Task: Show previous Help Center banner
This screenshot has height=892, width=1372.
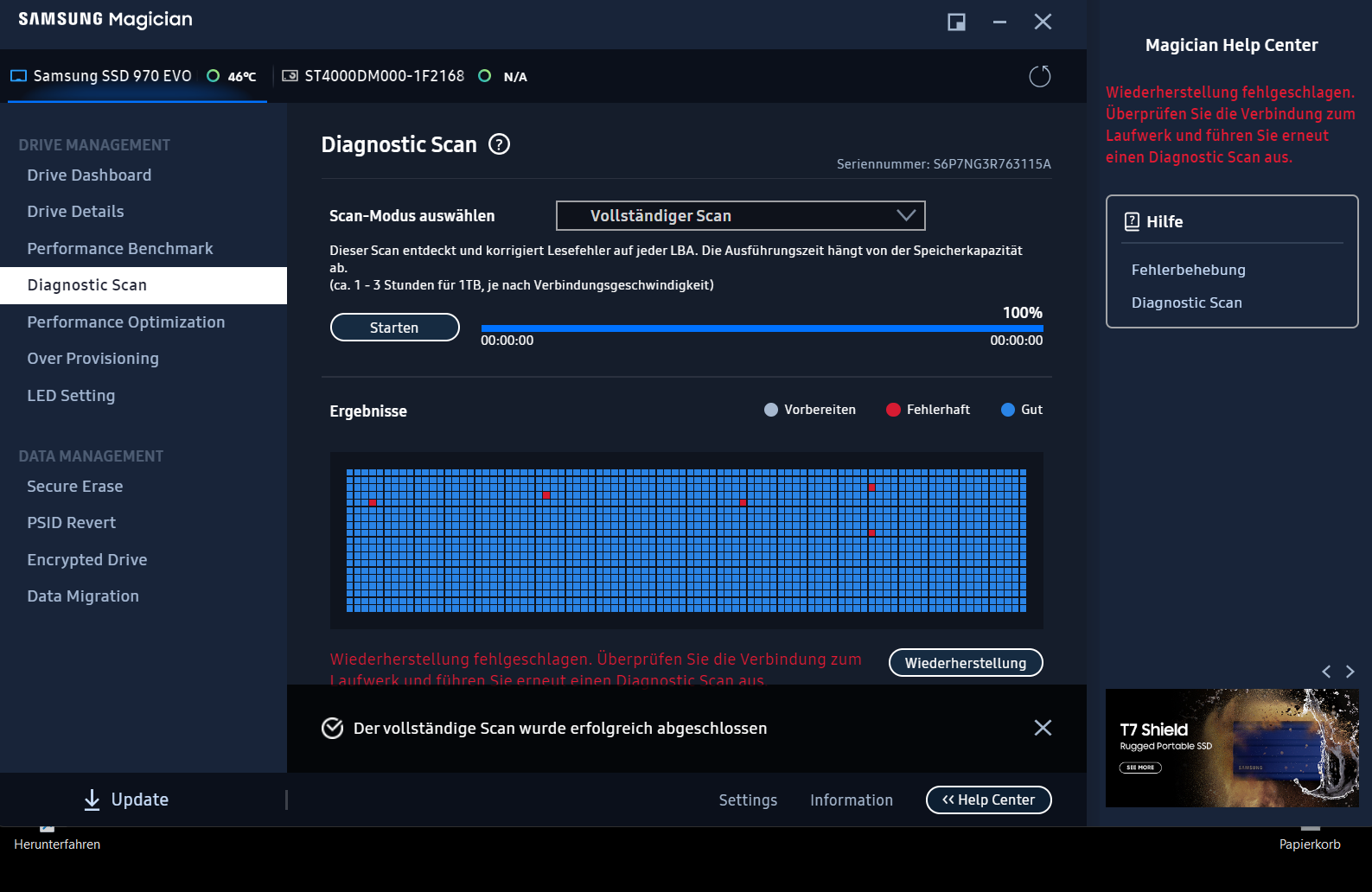Action: pyautogui.click(x=1326, y=671)
